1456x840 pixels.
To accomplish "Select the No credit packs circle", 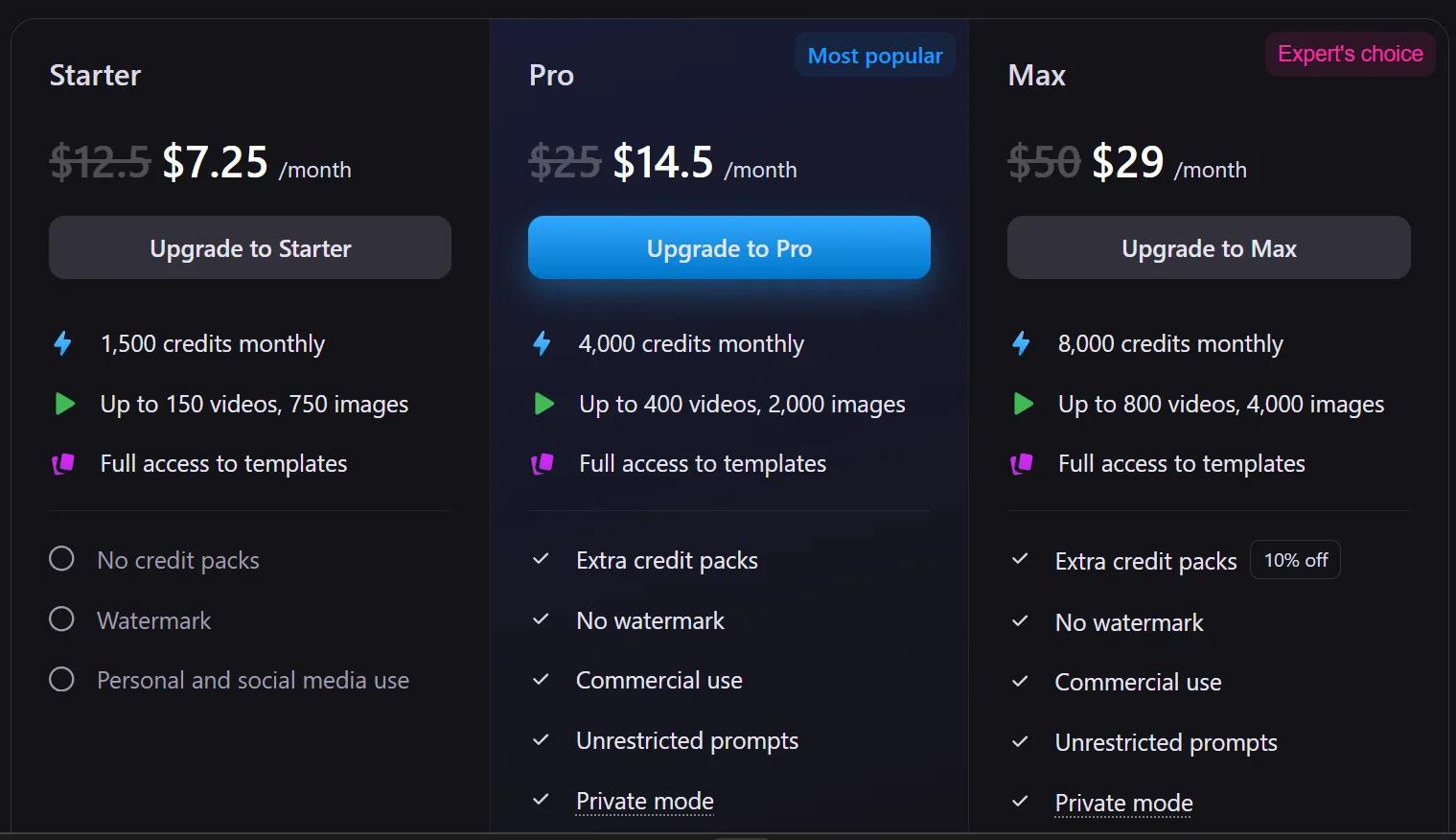I will [x=61, y=559].
